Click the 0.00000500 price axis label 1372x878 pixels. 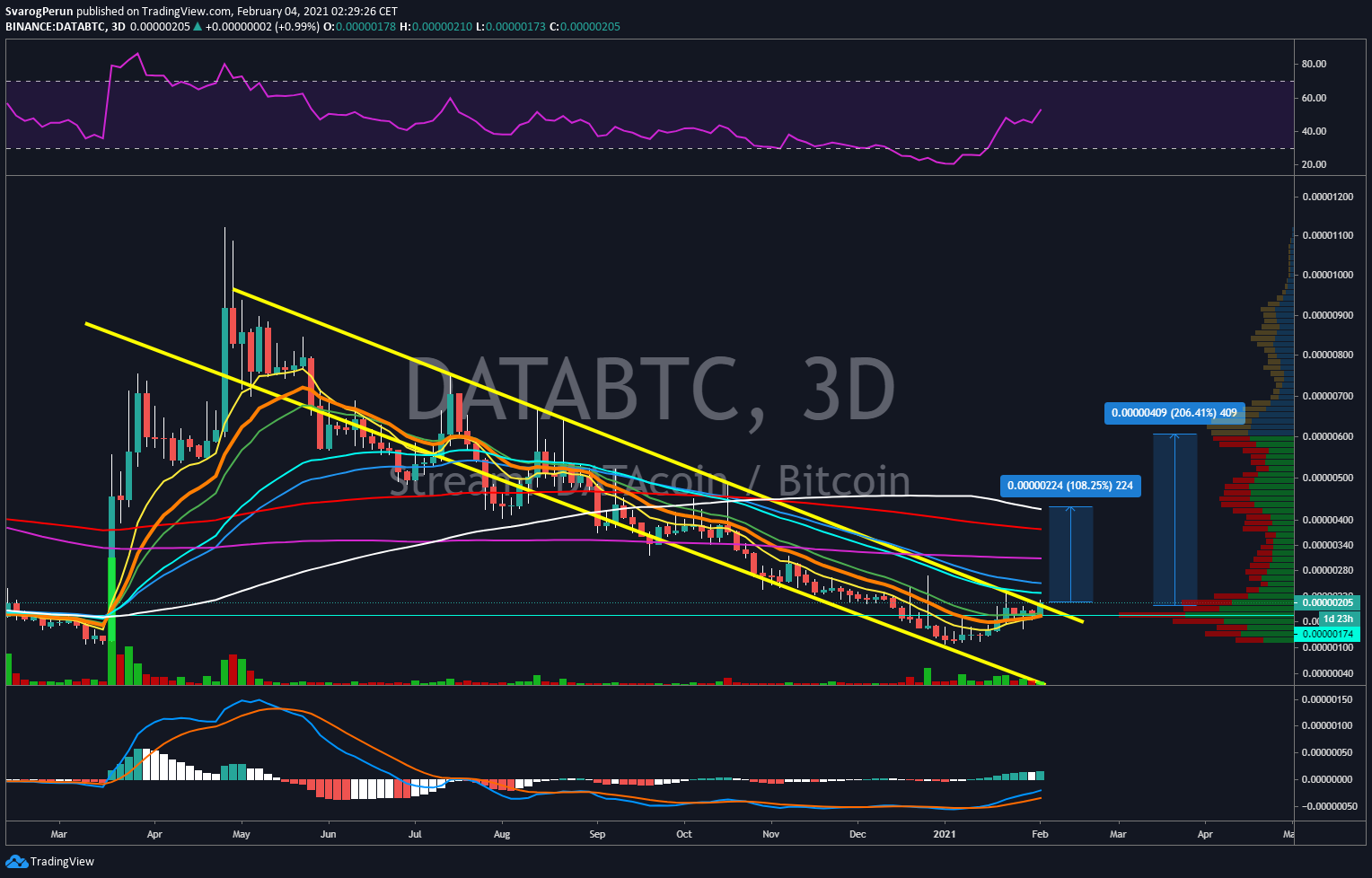tap(1327, 478)
